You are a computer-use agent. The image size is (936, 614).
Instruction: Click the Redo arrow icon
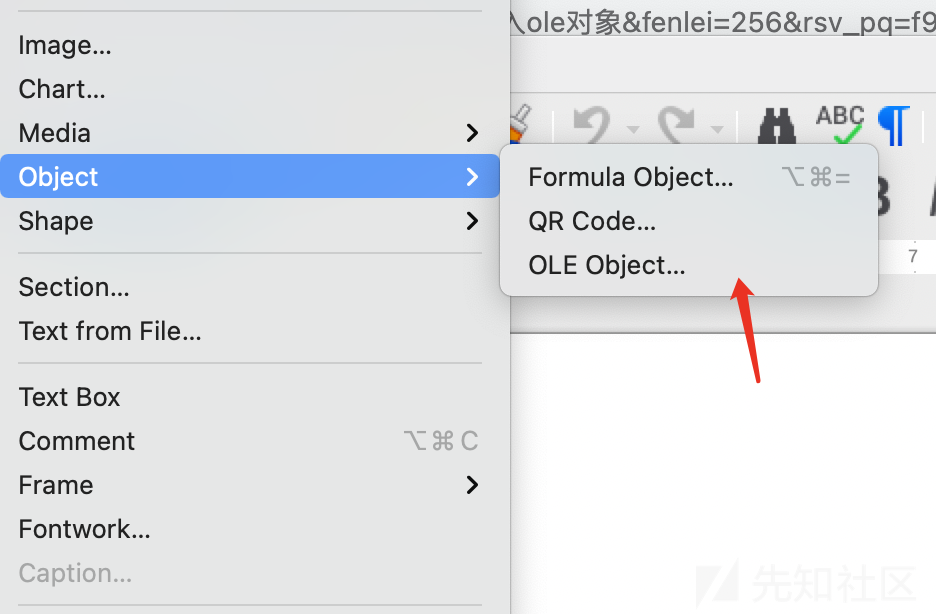[676, 126]
